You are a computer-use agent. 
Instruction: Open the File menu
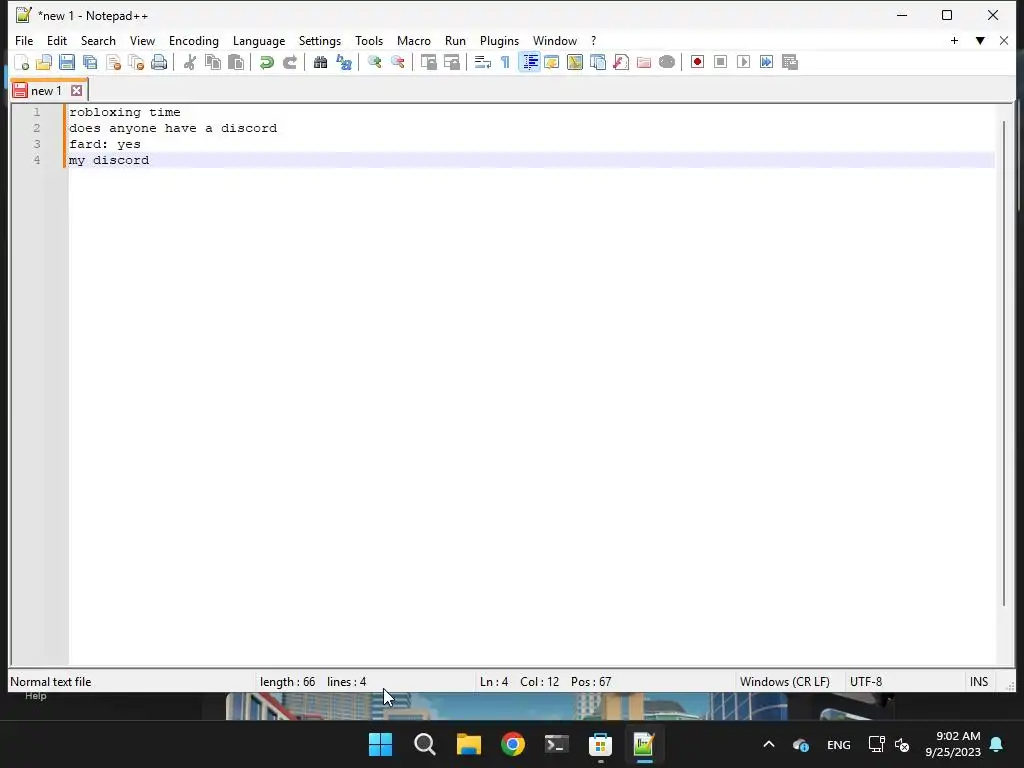coord(24,40)
